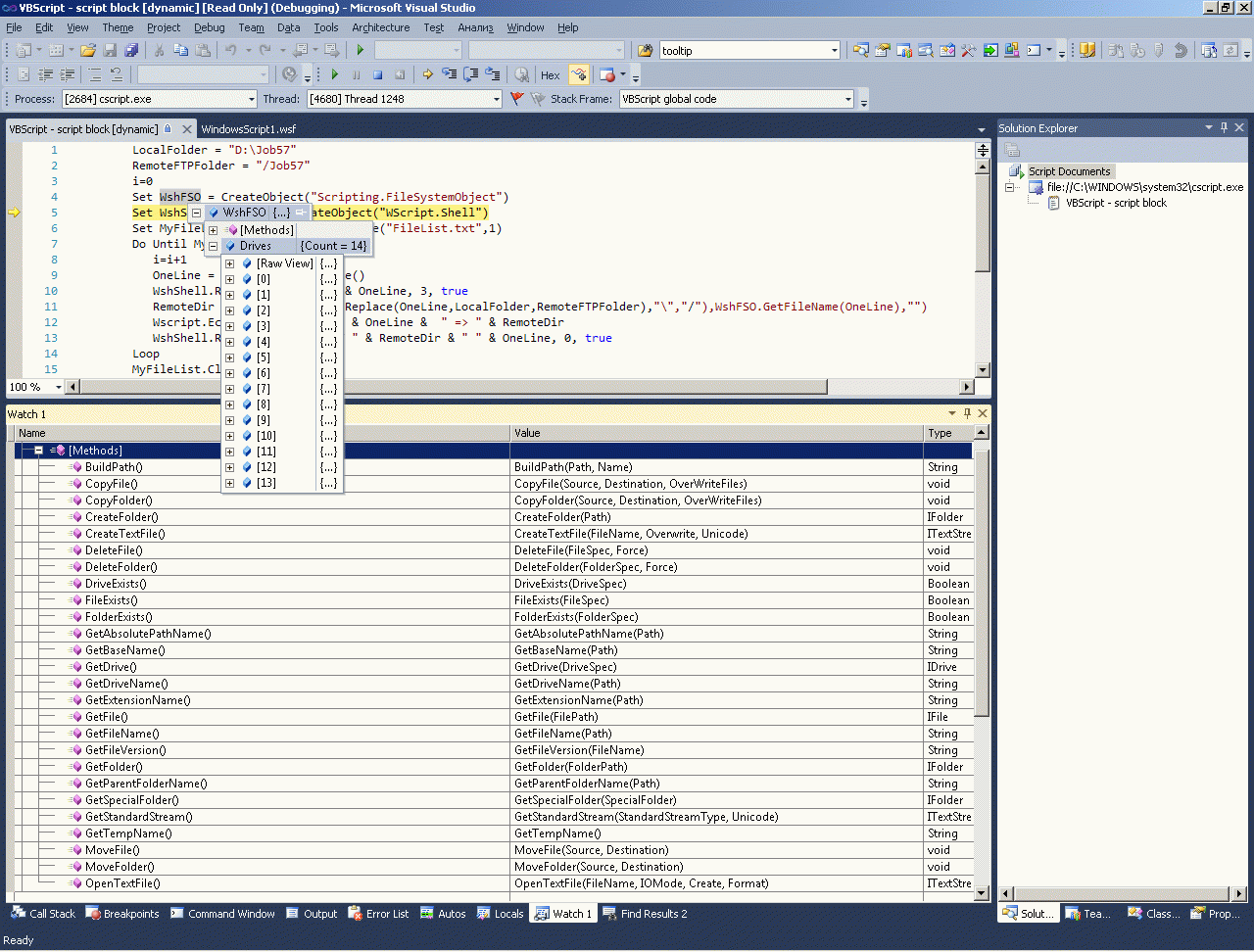Collapse the cscript.exe node in Solution Explorer
This screenshot has width=1254, height=952.
pos(1010,187)
